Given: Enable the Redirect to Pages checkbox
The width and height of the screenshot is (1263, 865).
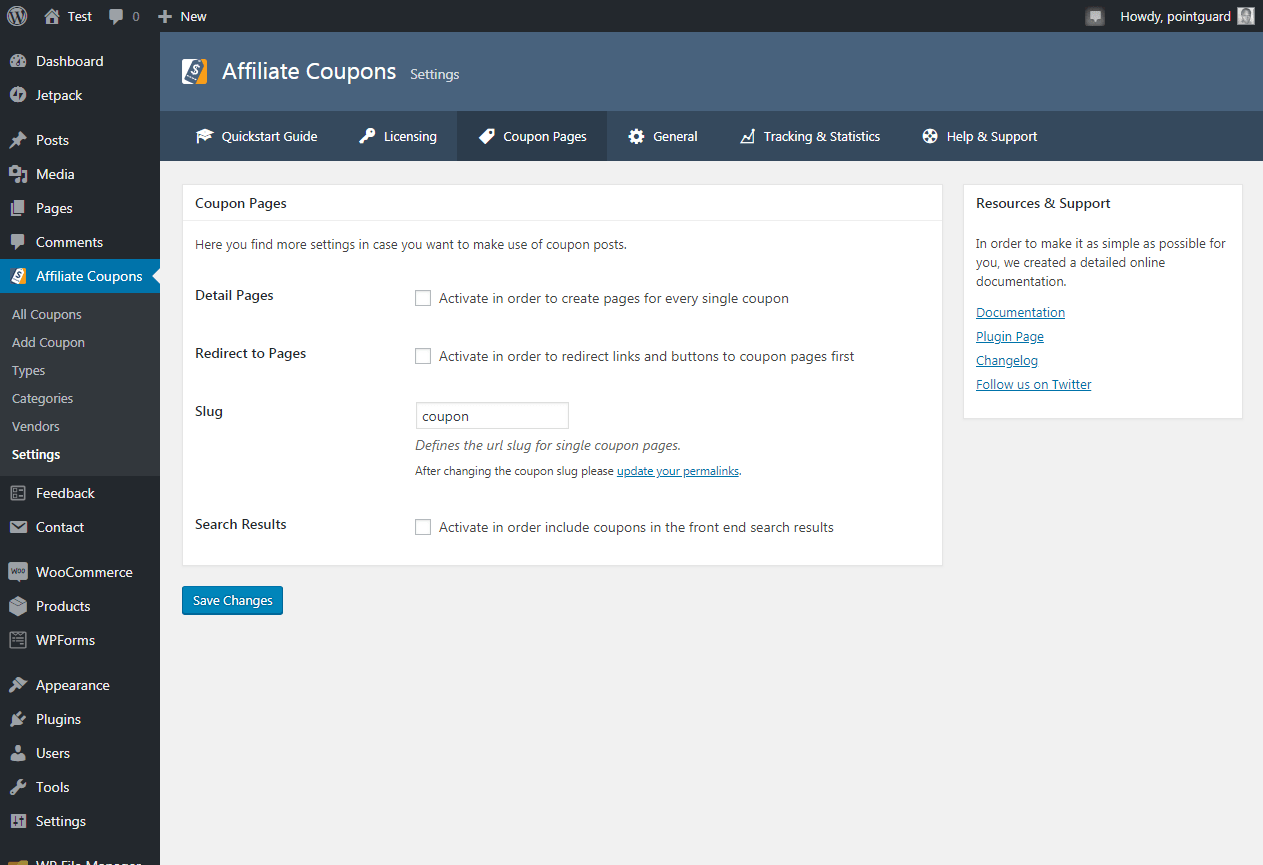Looking at the screenshot, I should coord(423,356).
